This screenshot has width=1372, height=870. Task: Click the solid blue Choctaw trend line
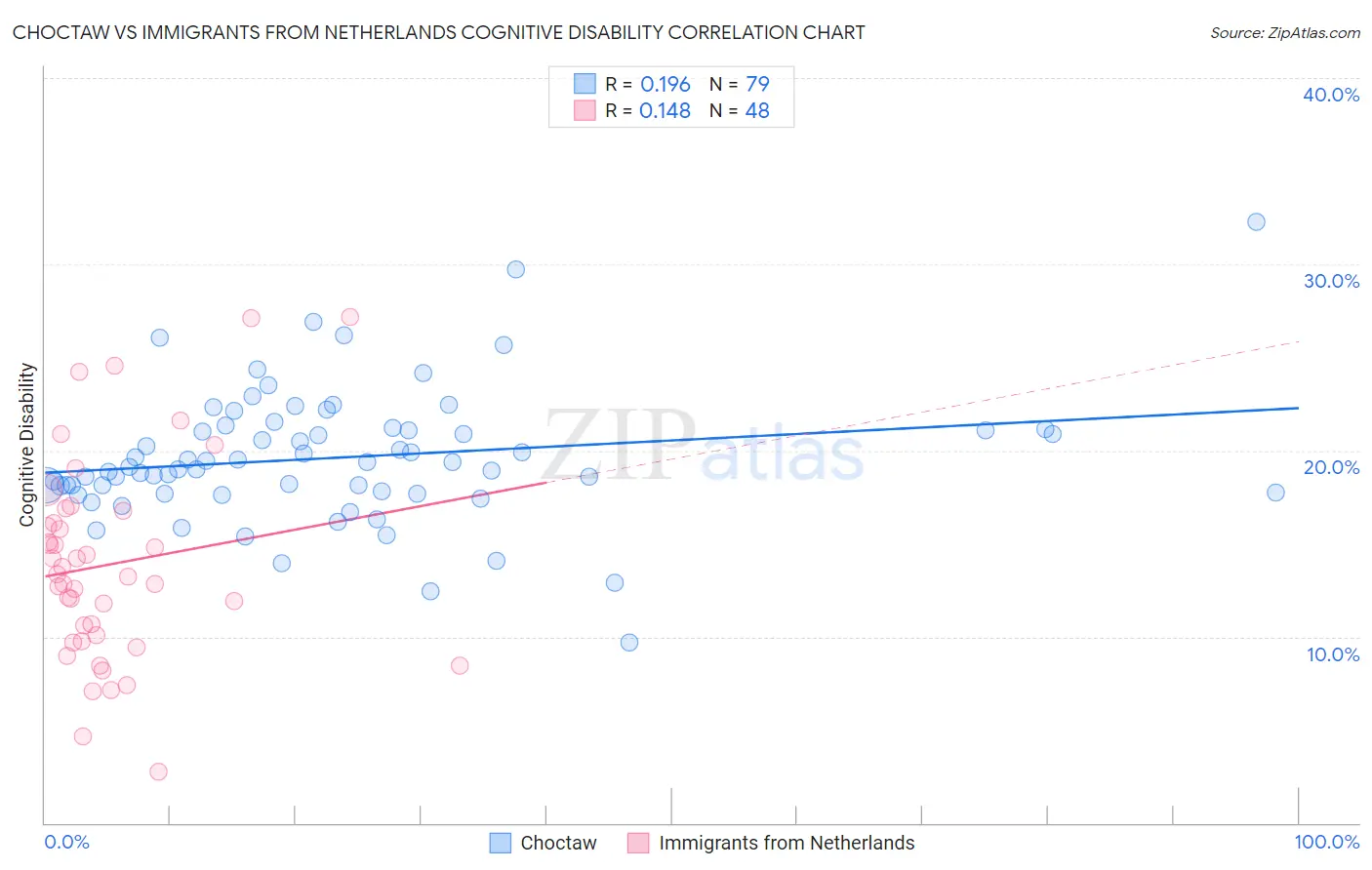pos(781,435)
